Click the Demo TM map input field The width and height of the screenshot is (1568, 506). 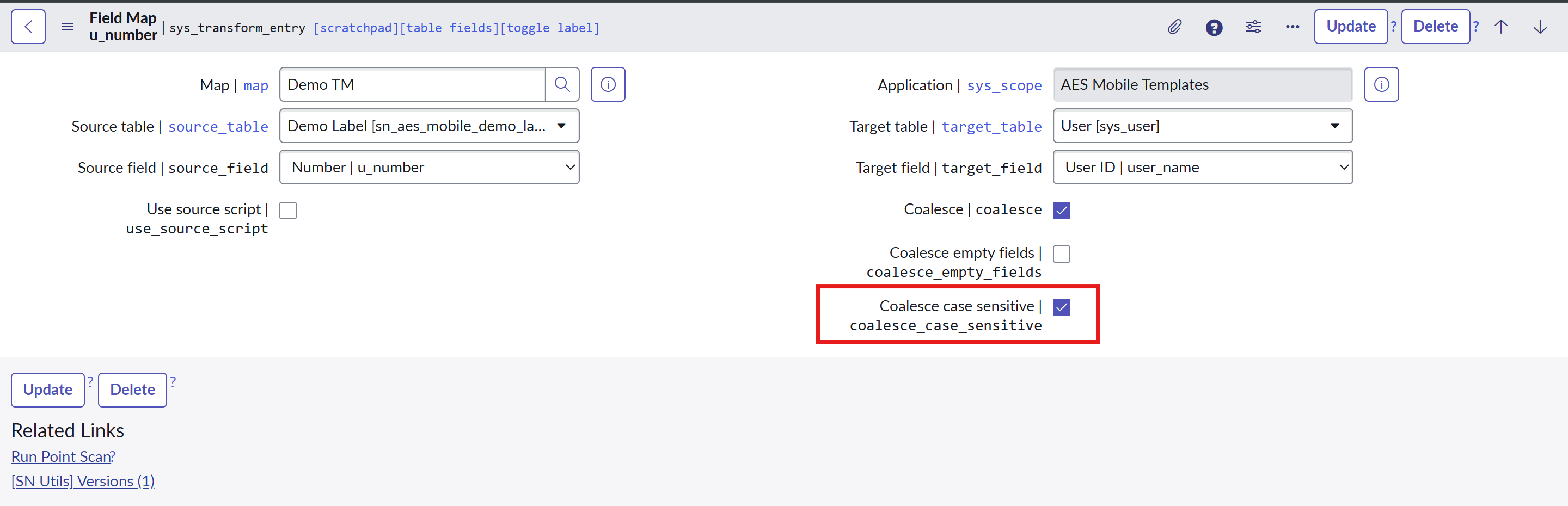point(413,84)
